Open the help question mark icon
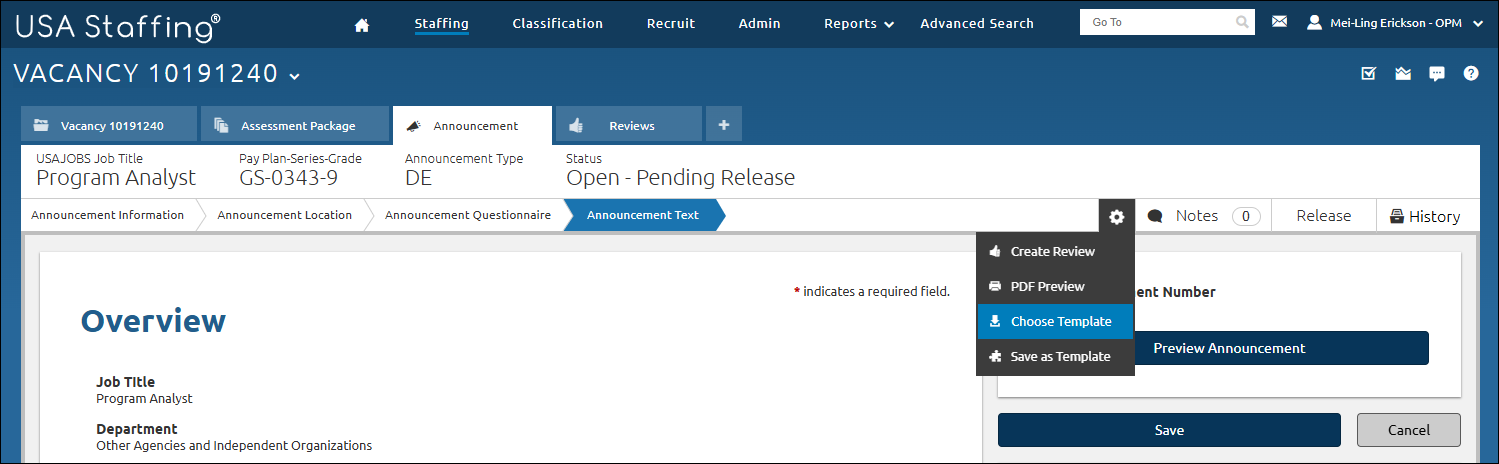Image resolution: width=1499 pixels, height=464 pixels. (1471, 73)
